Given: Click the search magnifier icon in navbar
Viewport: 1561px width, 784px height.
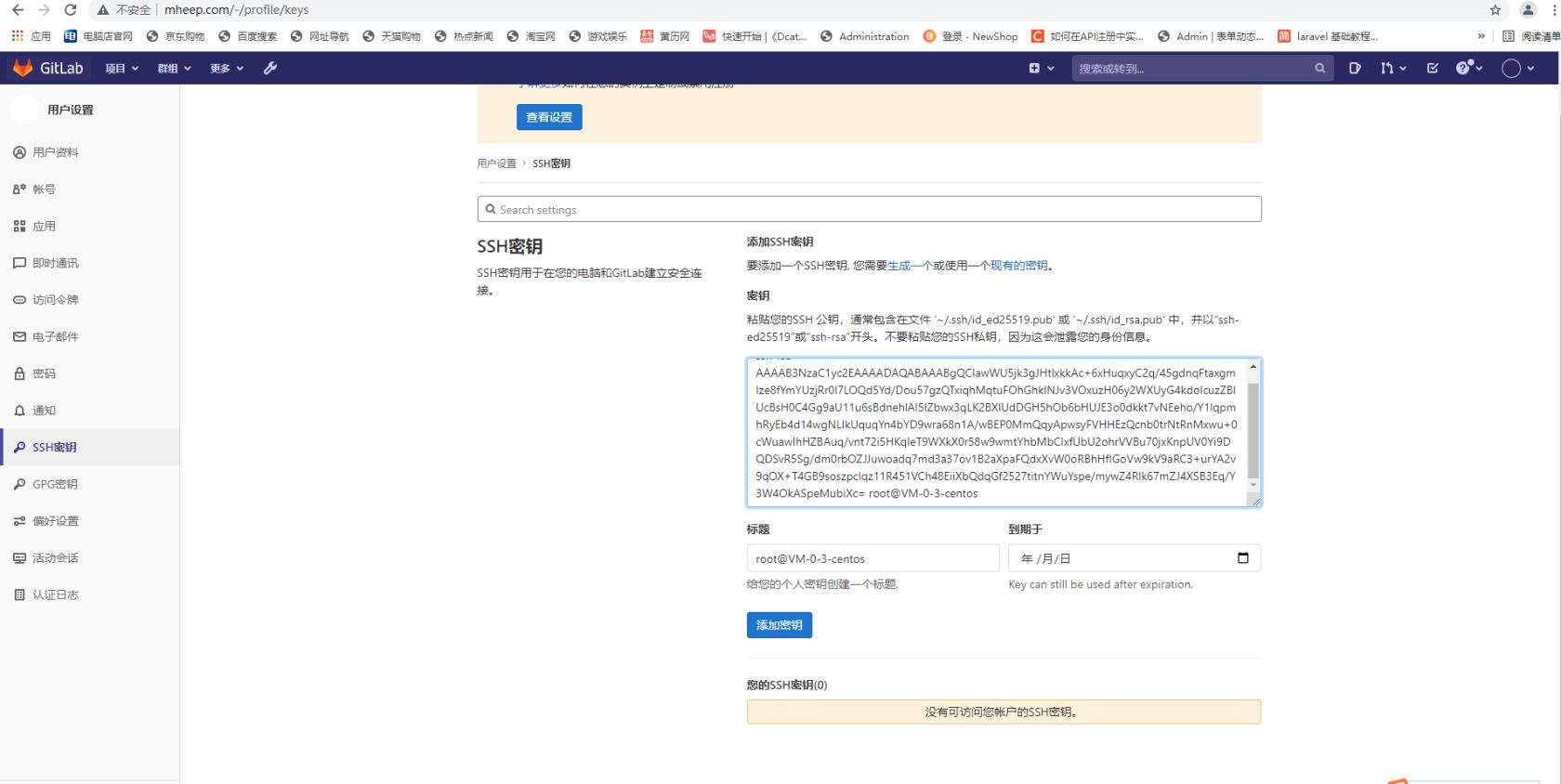Looking at the screenshot, I should point(1319,68).
